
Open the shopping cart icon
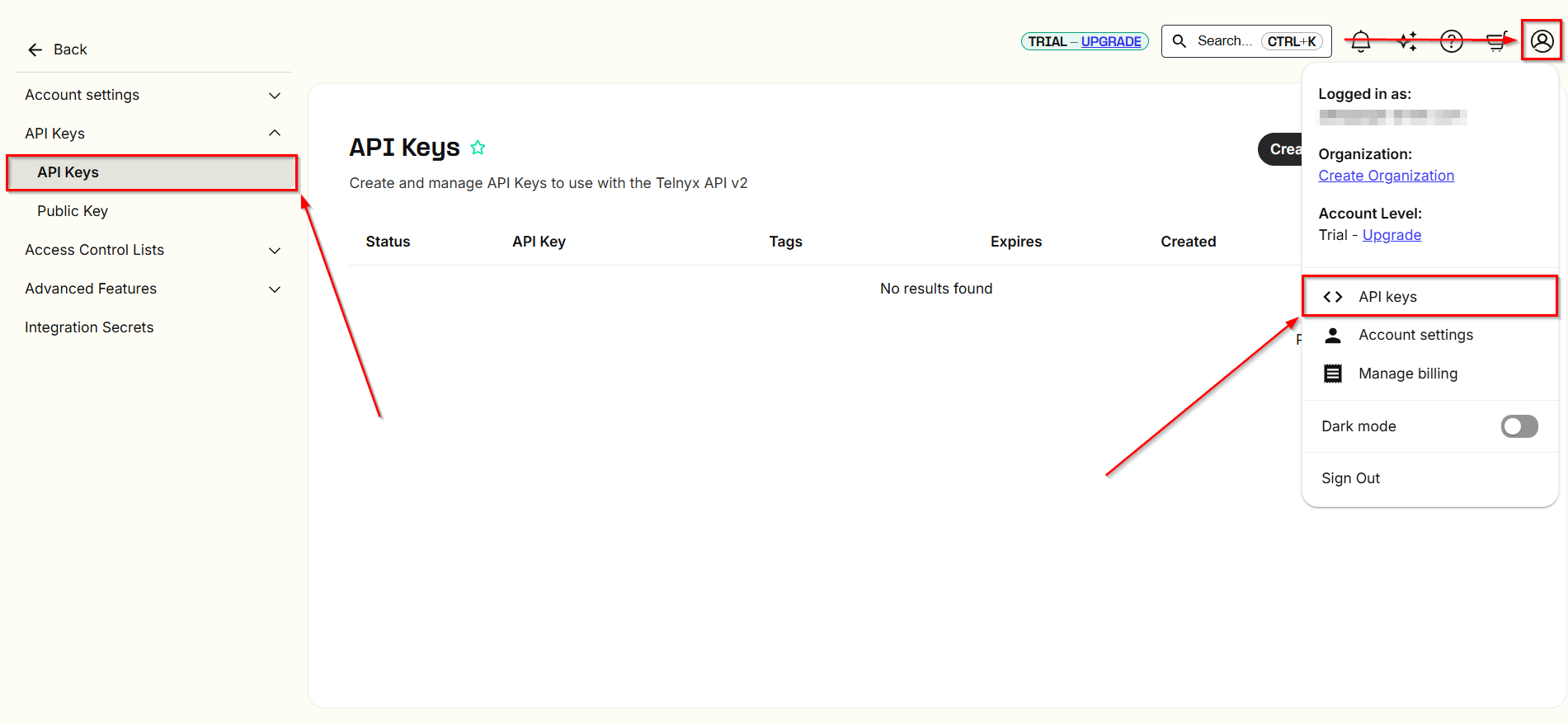1496,41
